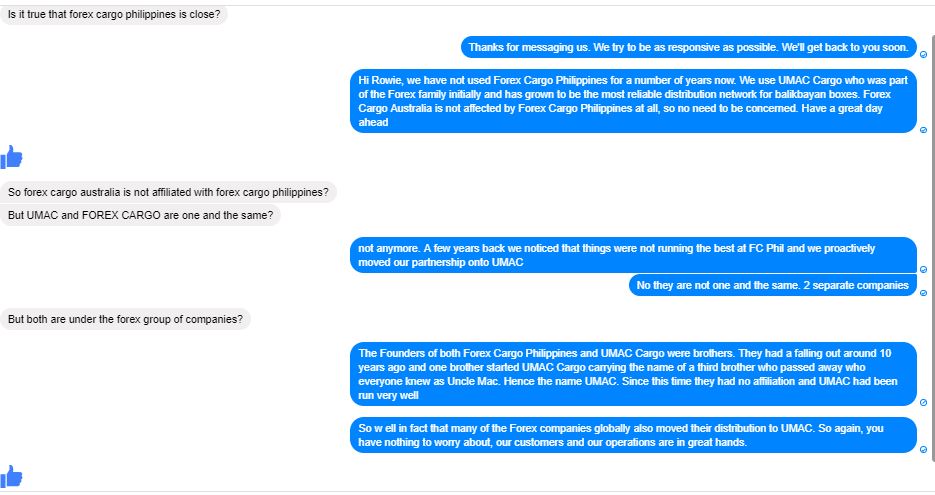The width and height of the screenshot is (935, 495).
Task: Click delivered checkmark beside 'Thanks for messaging us'
Action: tap(924, 54)
